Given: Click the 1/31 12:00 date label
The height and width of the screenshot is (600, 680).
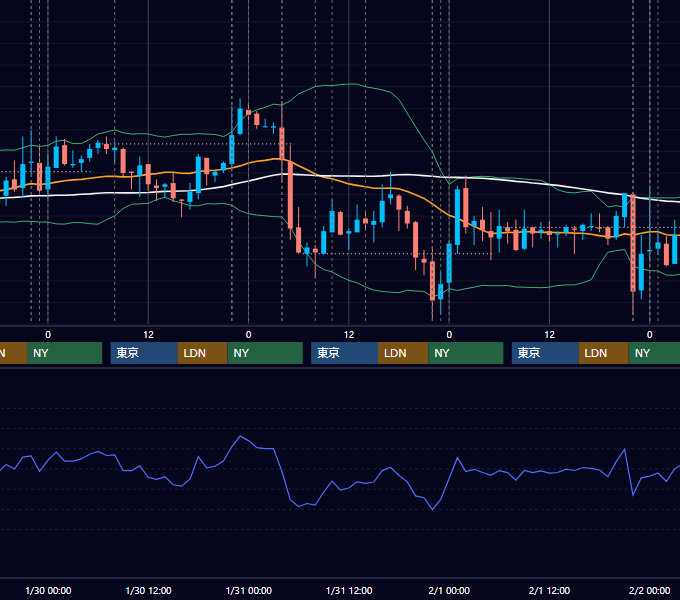Looking at the screenshot, I should 349,590.
